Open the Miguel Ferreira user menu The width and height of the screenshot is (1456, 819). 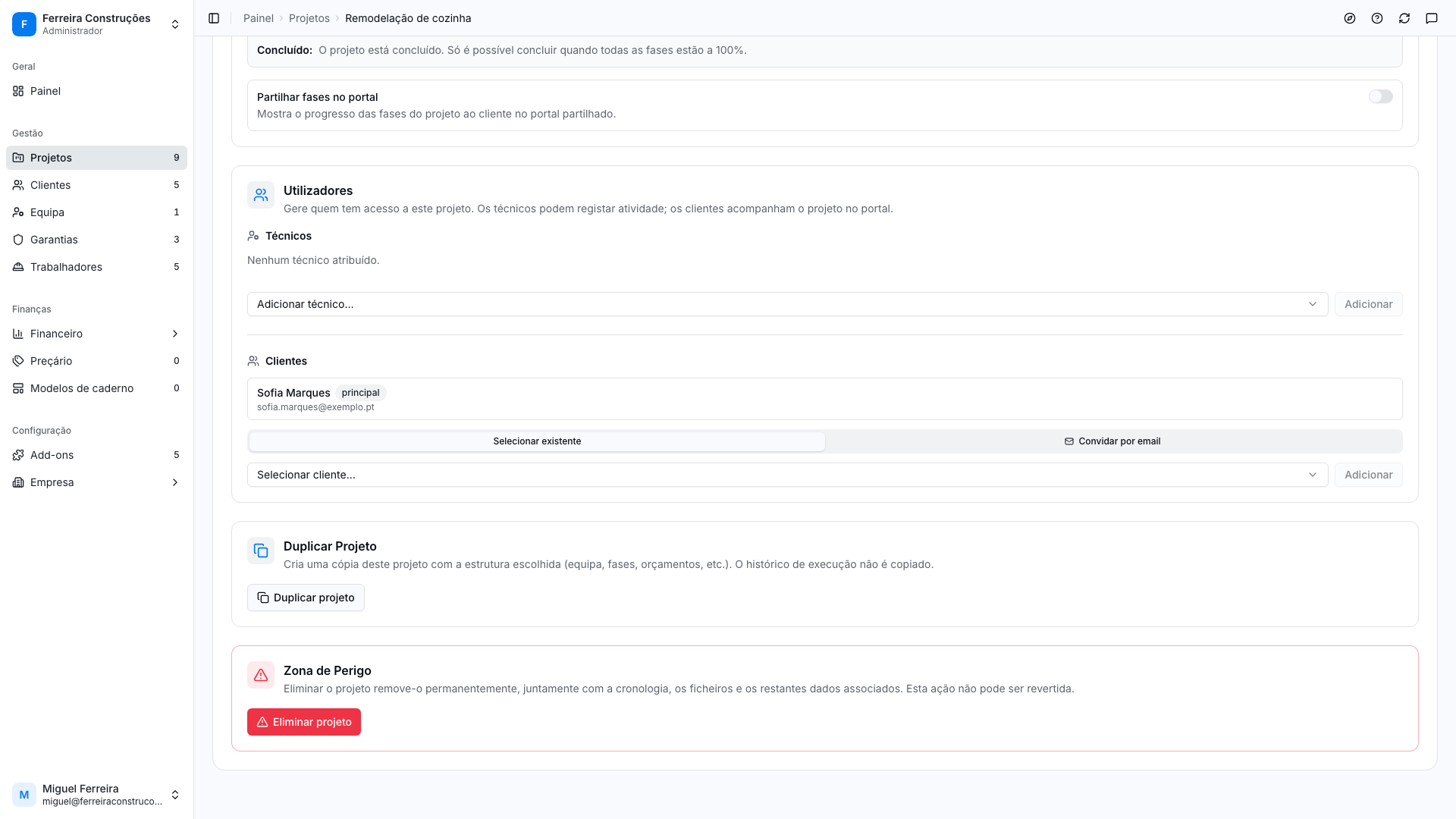point(96,795)
